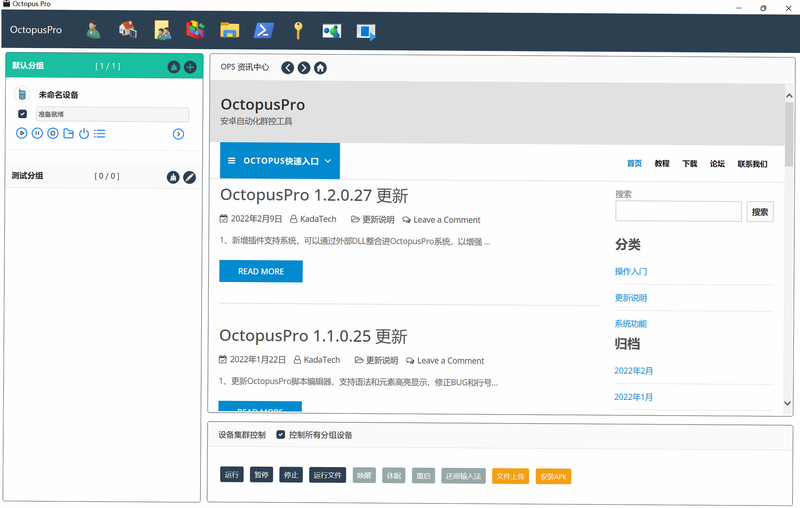Click the colorful cube toolbar icon
Screen dimensions: 800x508
(x=195, y=30)
